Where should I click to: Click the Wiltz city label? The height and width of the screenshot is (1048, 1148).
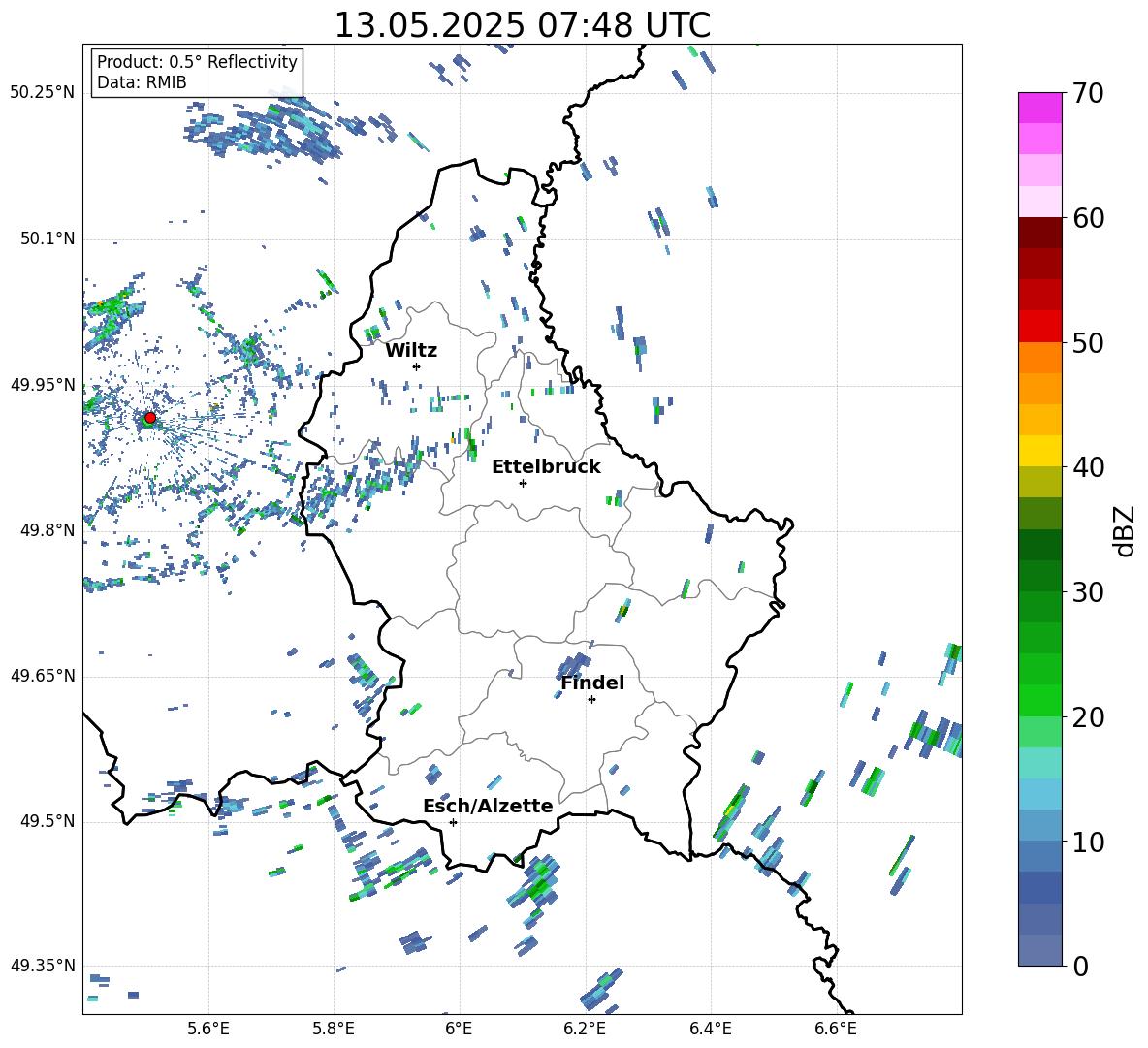(x=411, y=351)
